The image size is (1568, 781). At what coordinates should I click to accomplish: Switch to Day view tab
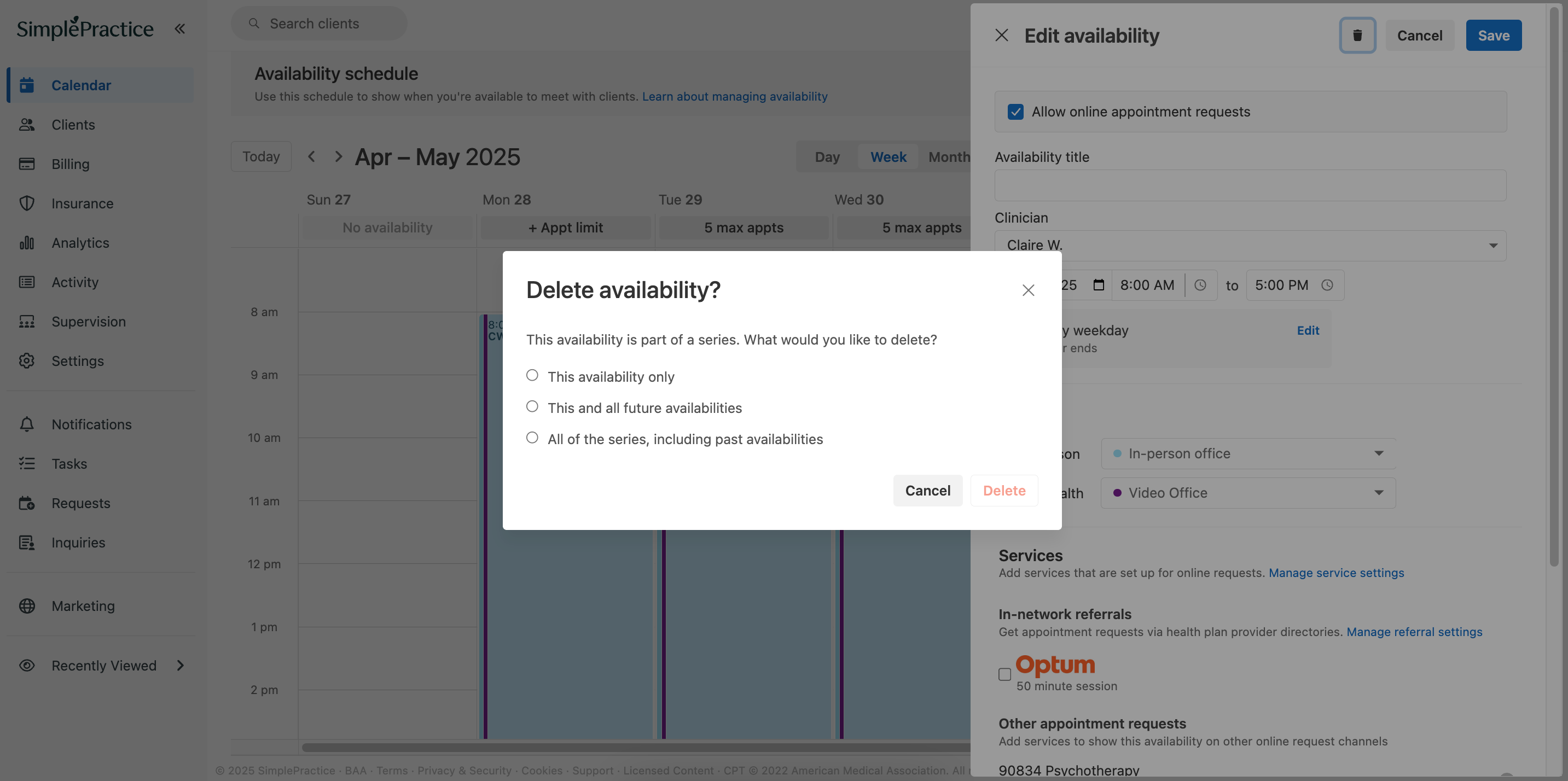point(827,156)
